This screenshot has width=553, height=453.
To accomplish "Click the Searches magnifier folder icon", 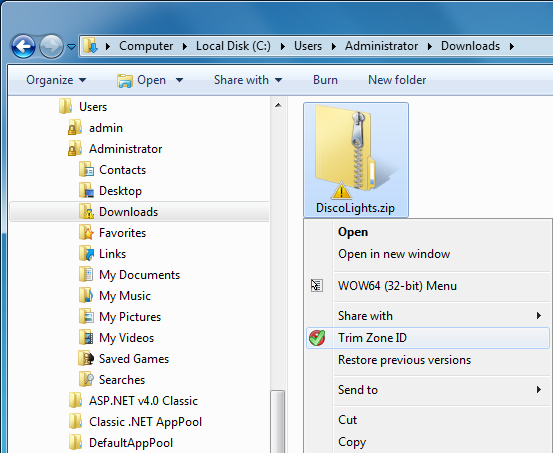I will pos(86,380).
